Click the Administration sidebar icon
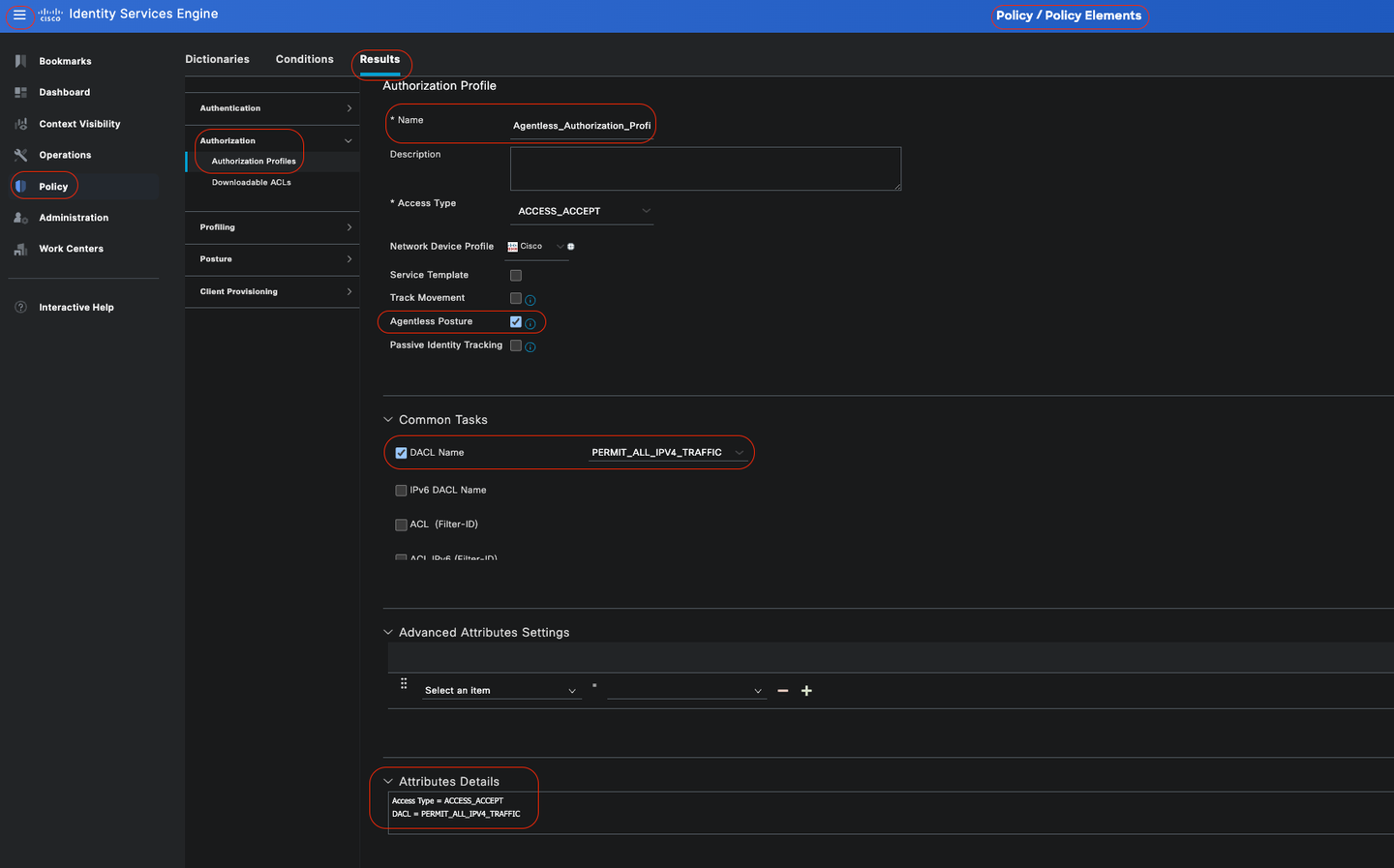 pos(20,218)
